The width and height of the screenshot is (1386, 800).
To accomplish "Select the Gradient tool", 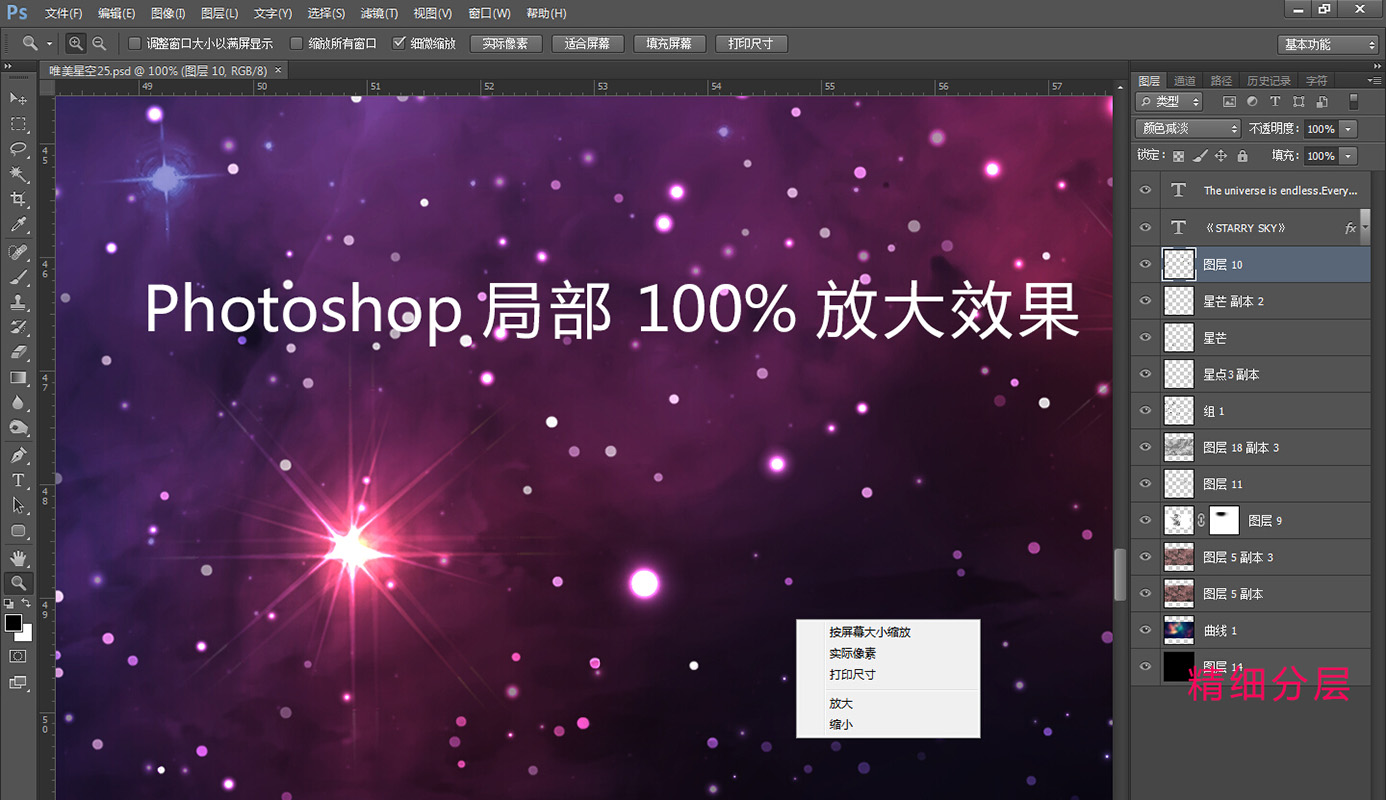I will point(18,377).
